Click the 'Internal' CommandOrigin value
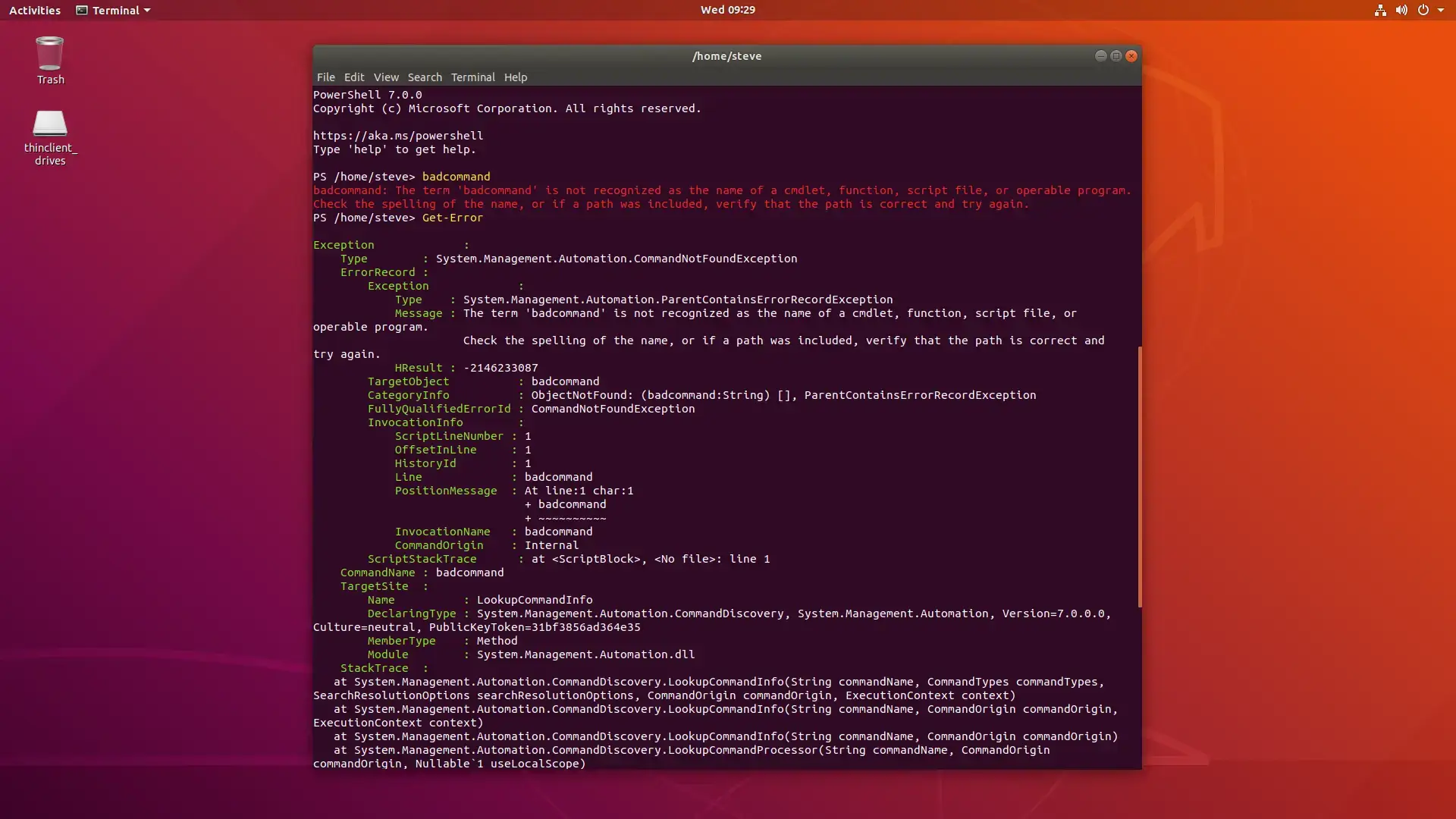 (551, 545)
